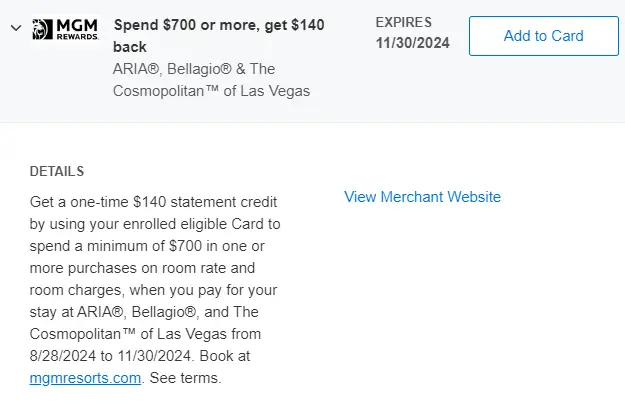Collapse the MGM offer details chevron
Viewport: 625px width, 402px height.
(x=15, y=28)
